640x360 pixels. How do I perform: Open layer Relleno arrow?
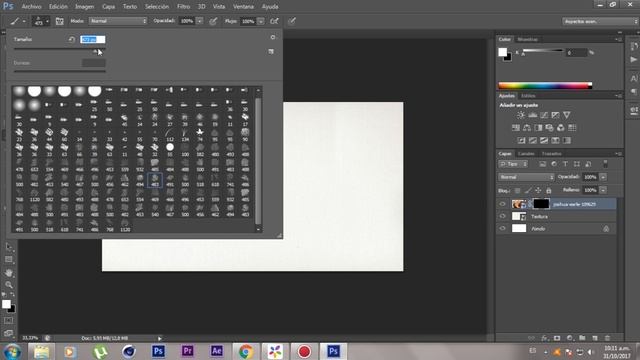coord(603,190)
